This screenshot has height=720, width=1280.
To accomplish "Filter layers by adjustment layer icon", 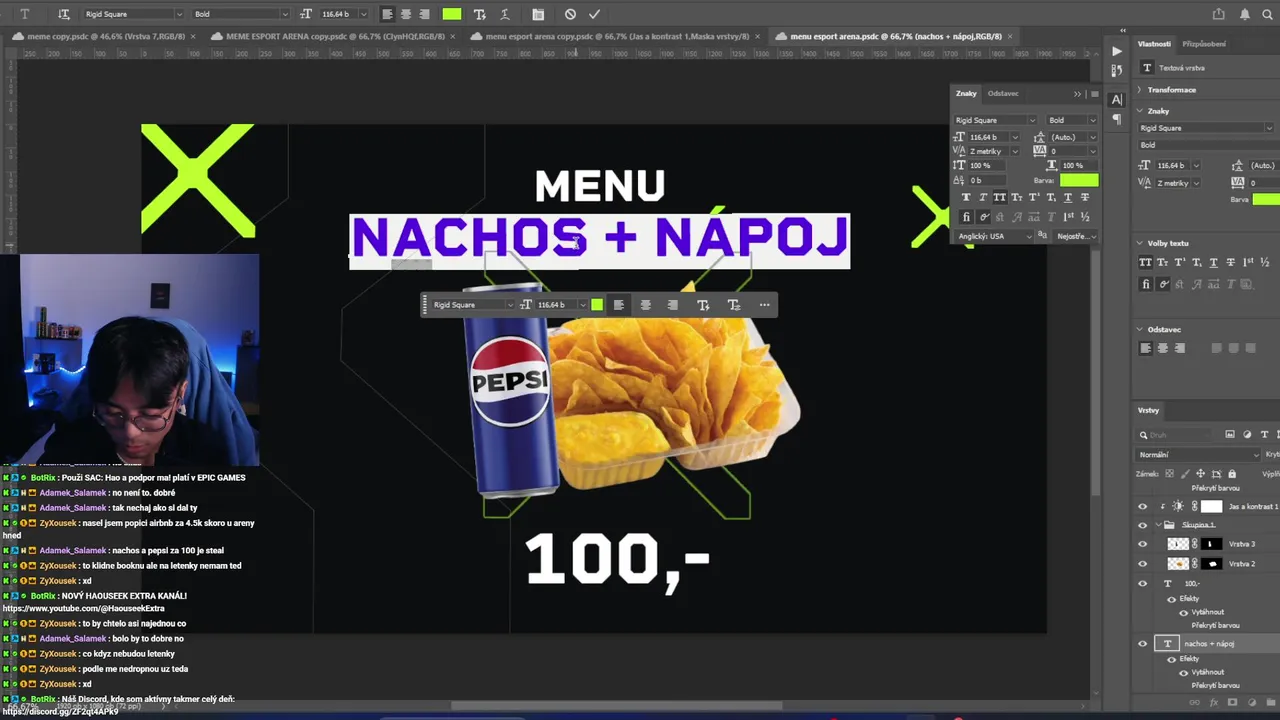I will [1247, 435].
